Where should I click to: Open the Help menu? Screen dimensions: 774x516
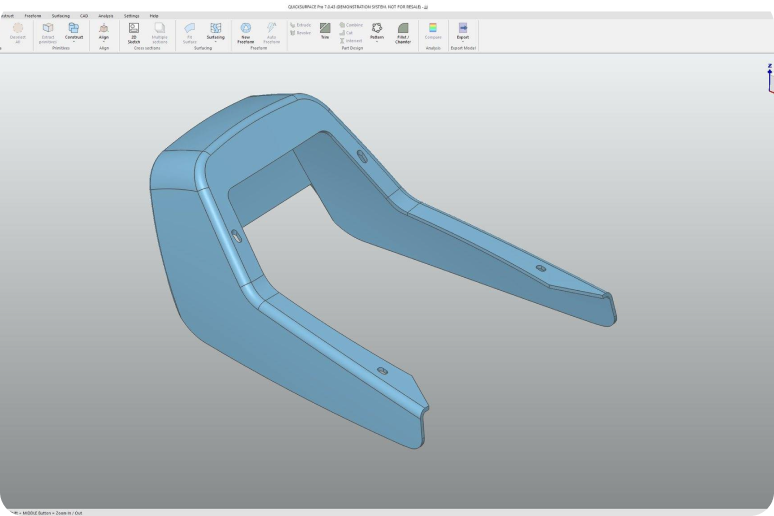coord(154,16)
